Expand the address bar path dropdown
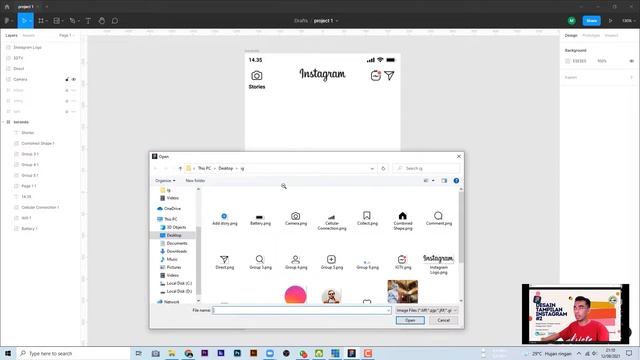The image size is (640, 360). [x=372, y=168]
